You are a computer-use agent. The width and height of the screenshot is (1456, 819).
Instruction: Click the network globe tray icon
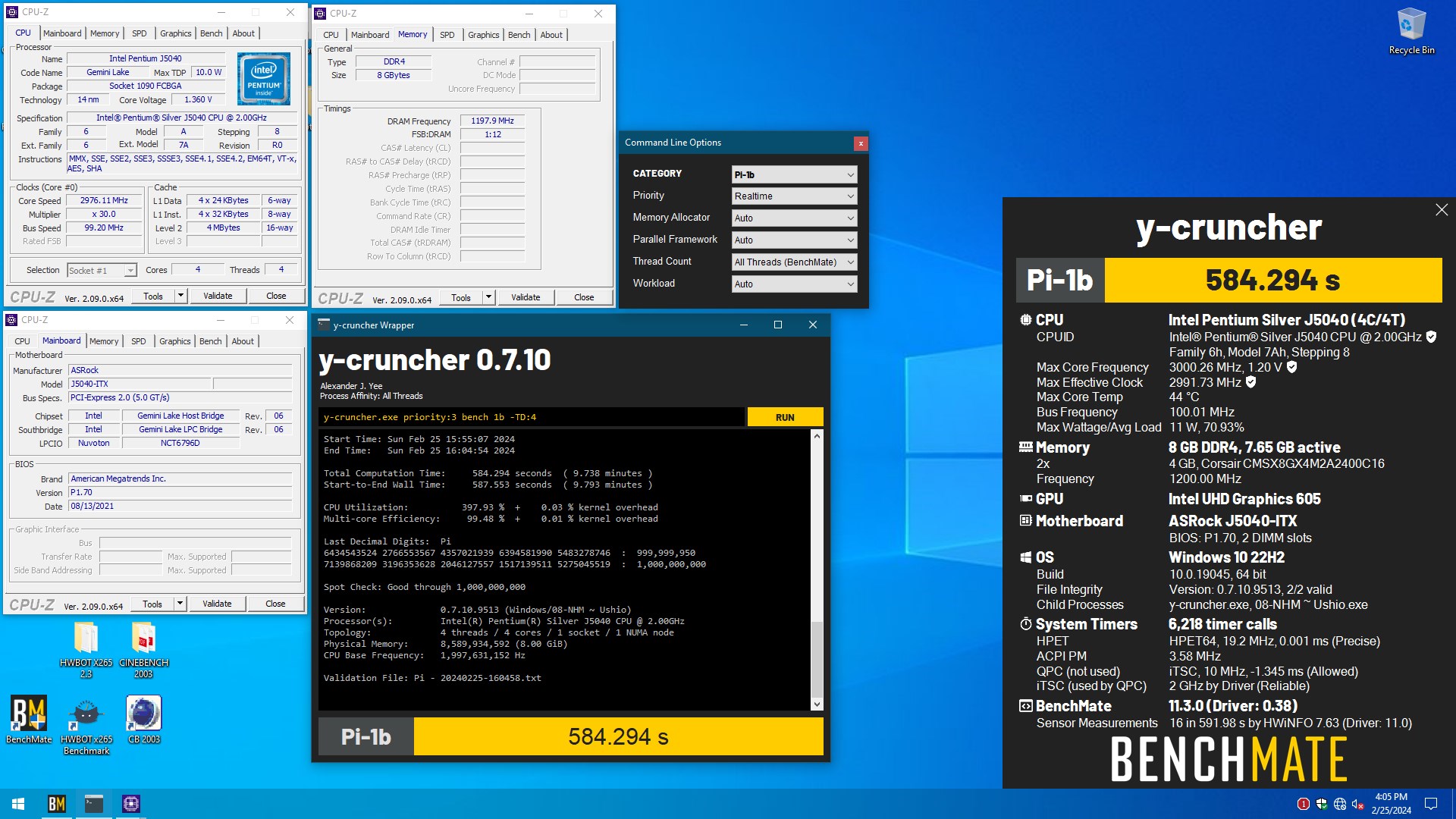(x=1339, y=804)
